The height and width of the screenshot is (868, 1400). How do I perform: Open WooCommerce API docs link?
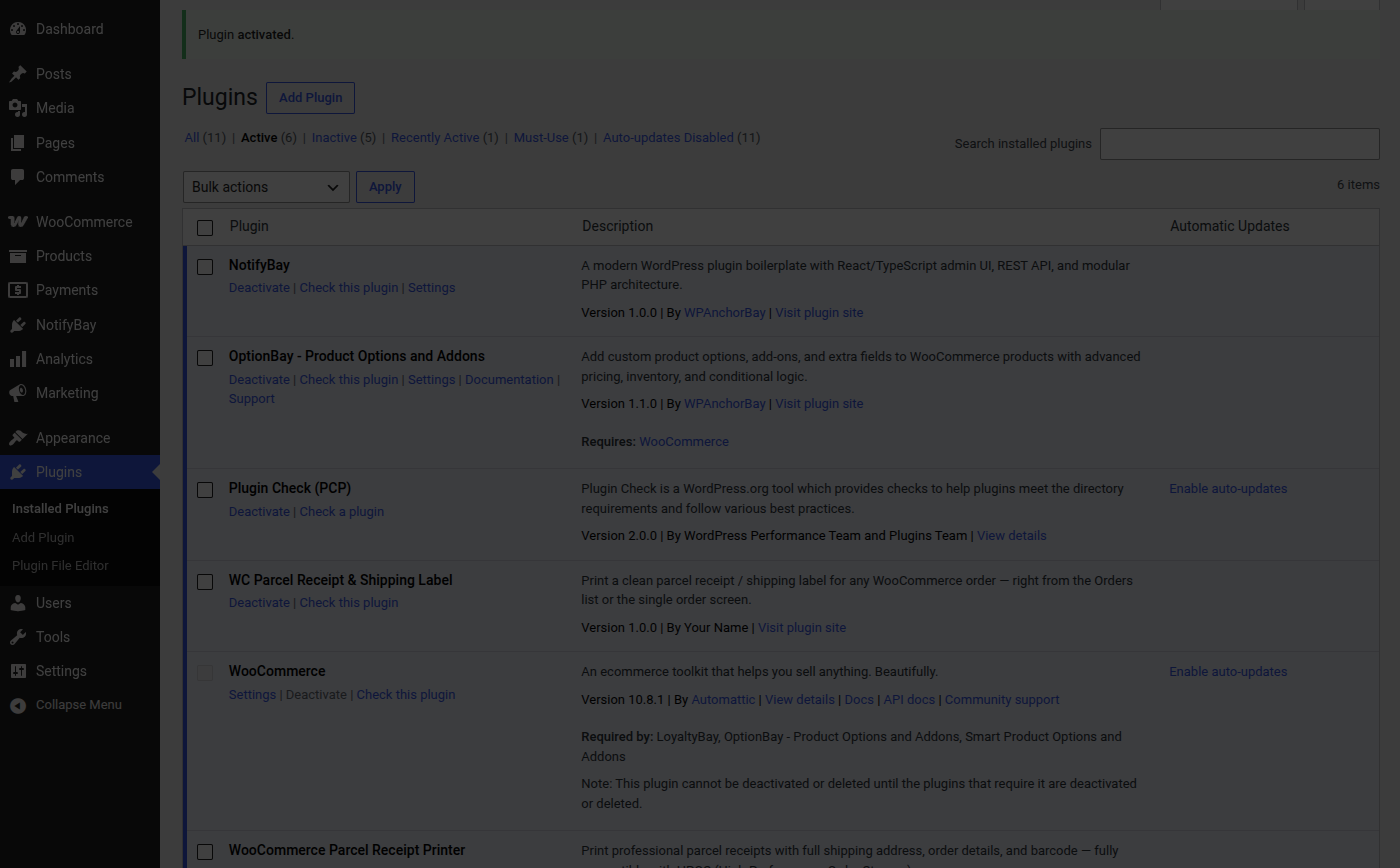point(909,700)
